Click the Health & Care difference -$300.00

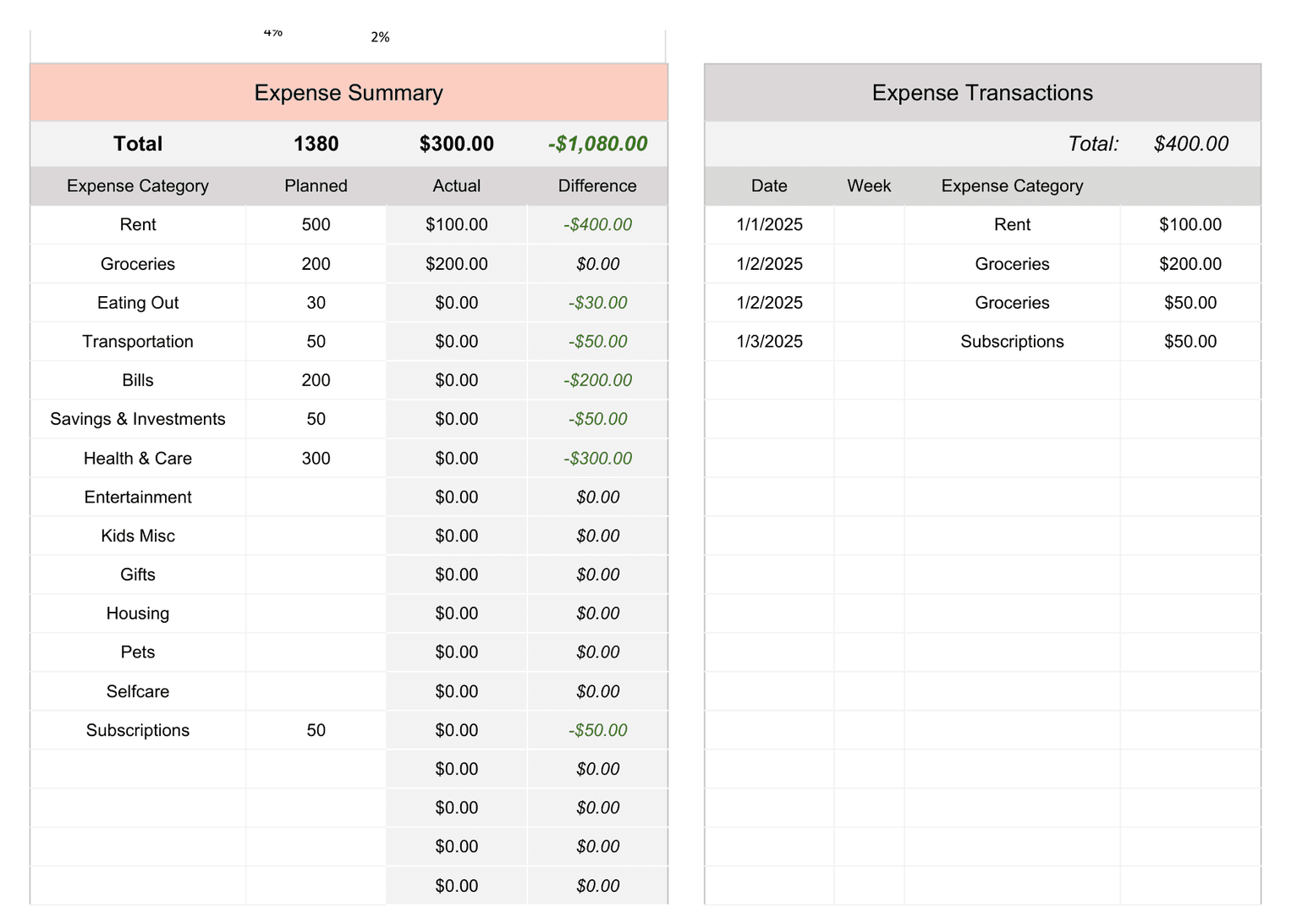[x=597, y=458]
